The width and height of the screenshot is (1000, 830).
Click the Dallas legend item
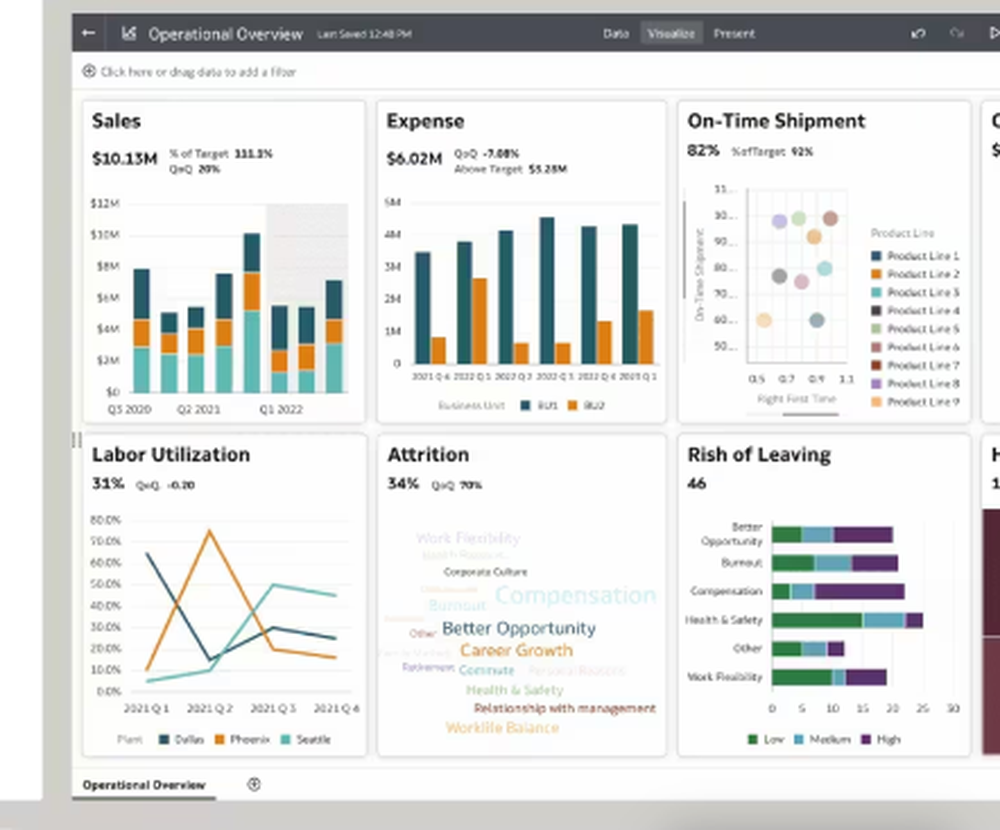point(181,739)
